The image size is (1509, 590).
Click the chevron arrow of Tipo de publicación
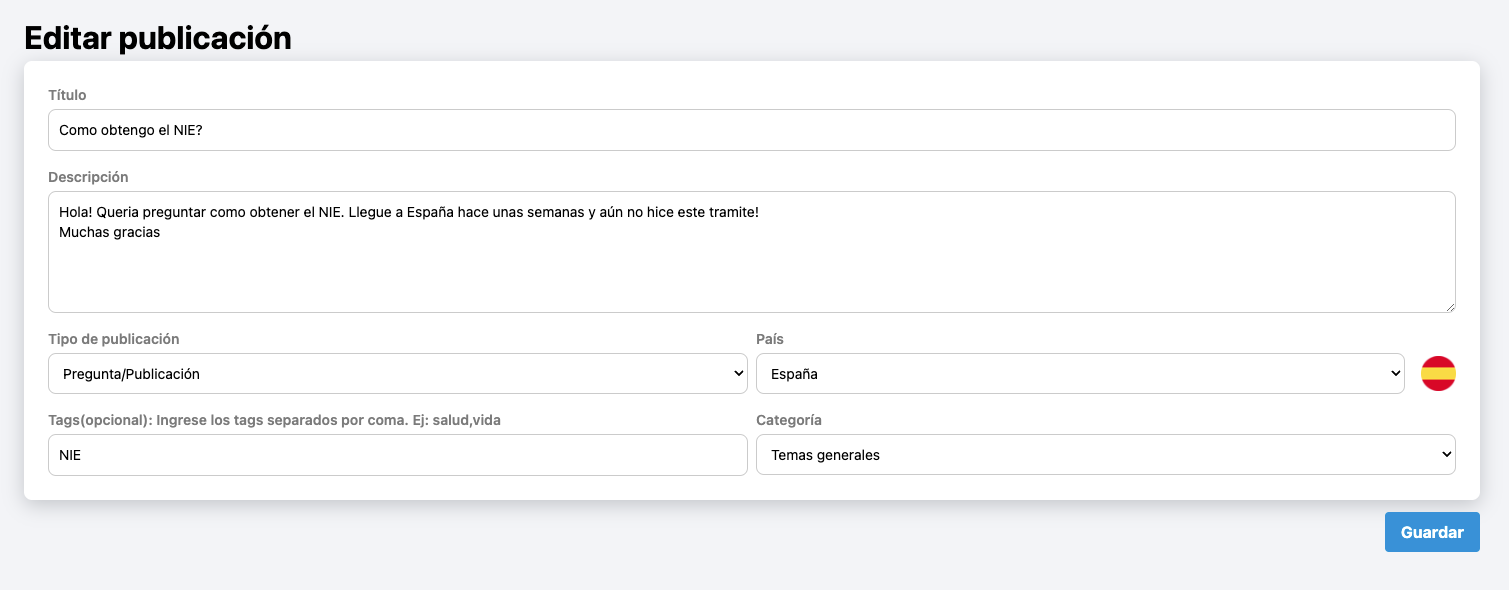click(738, 374)
